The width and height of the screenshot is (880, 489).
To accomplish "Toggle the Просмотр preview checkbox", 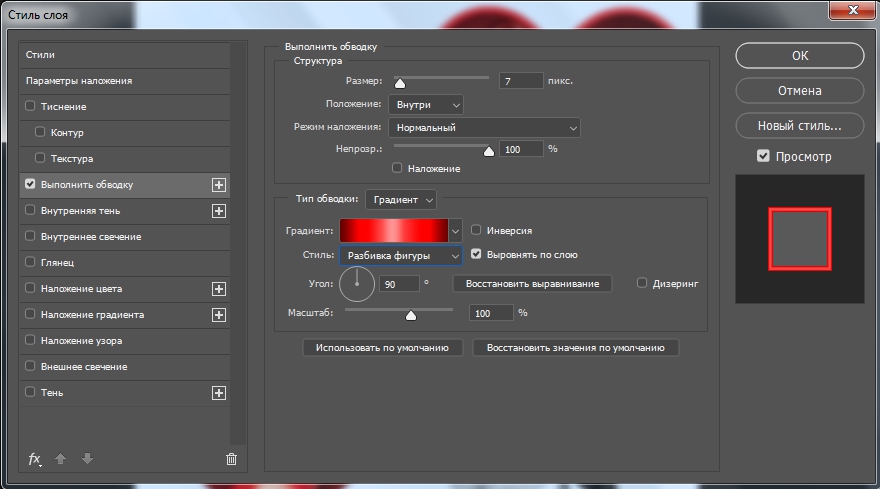I will tap(763, 156).
